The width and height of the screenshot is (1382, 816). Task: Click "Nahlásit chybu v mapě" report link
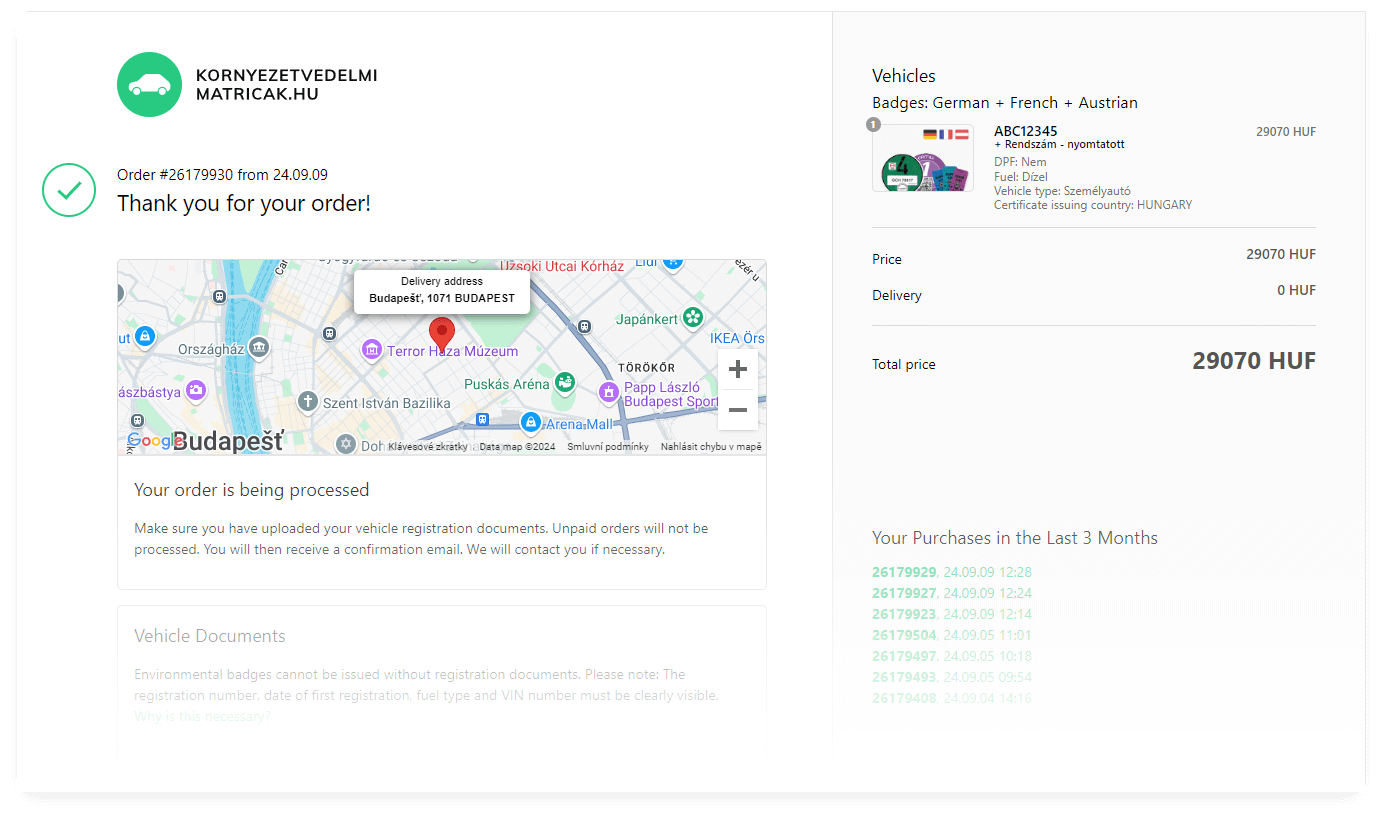(x=711, y=447)
